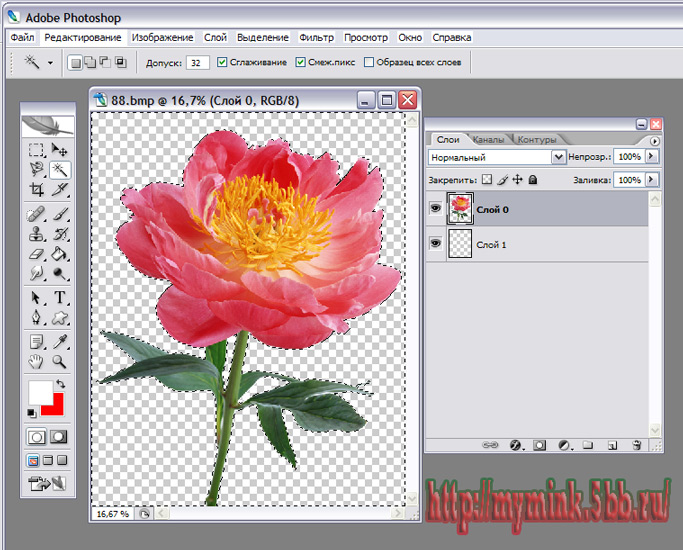Reset default colors small icon
Screen dimensions: 683x550
[31, 413]
